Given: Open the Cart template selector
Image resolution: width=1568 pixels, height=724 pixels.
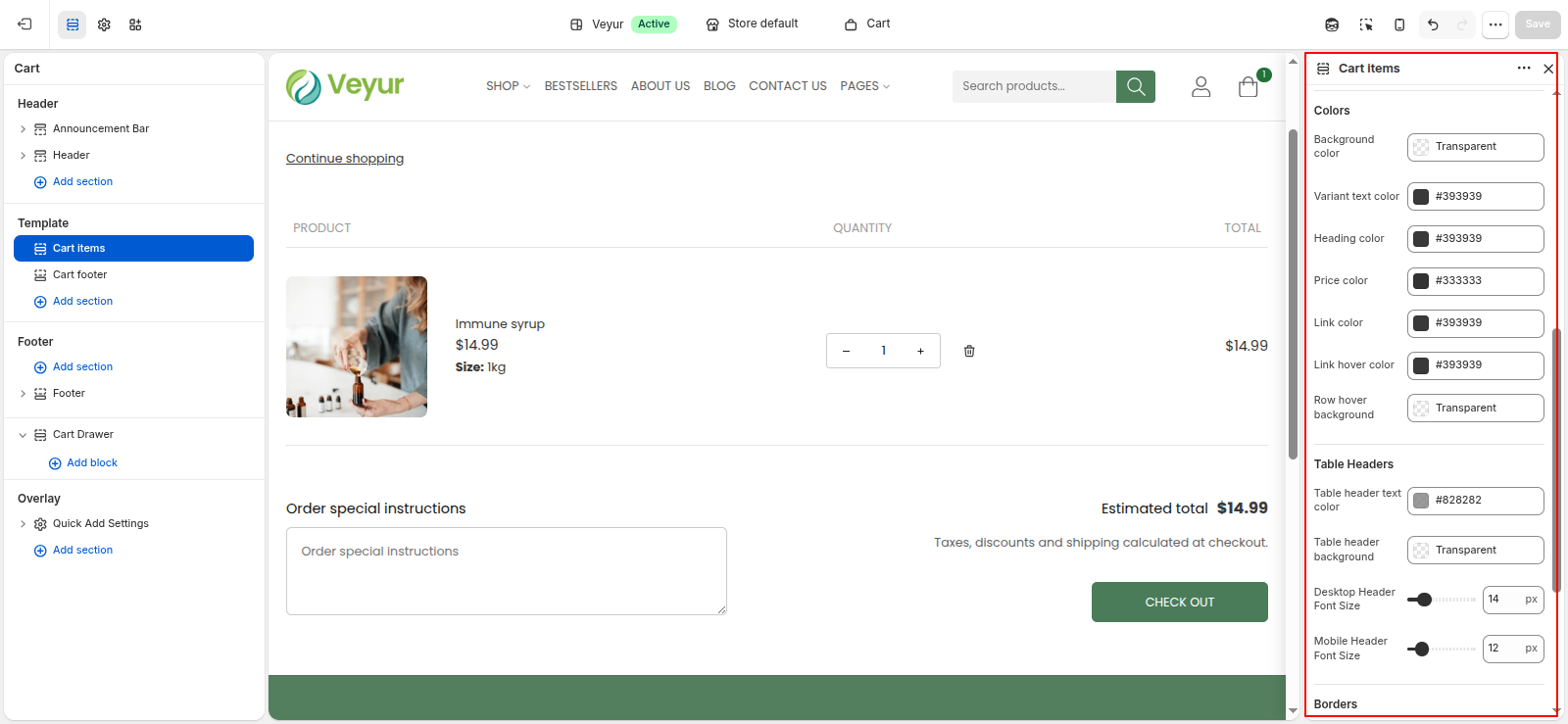Looking at the screenshot, I should click(867, 24).
